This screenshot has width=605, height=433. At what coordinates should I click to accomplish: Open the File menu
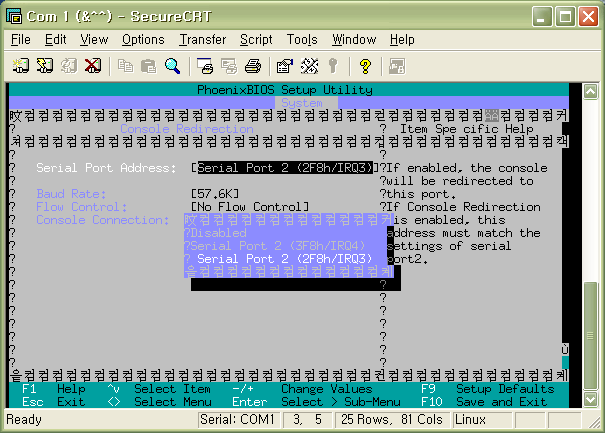pyautogui.click(x=20, y=39)
